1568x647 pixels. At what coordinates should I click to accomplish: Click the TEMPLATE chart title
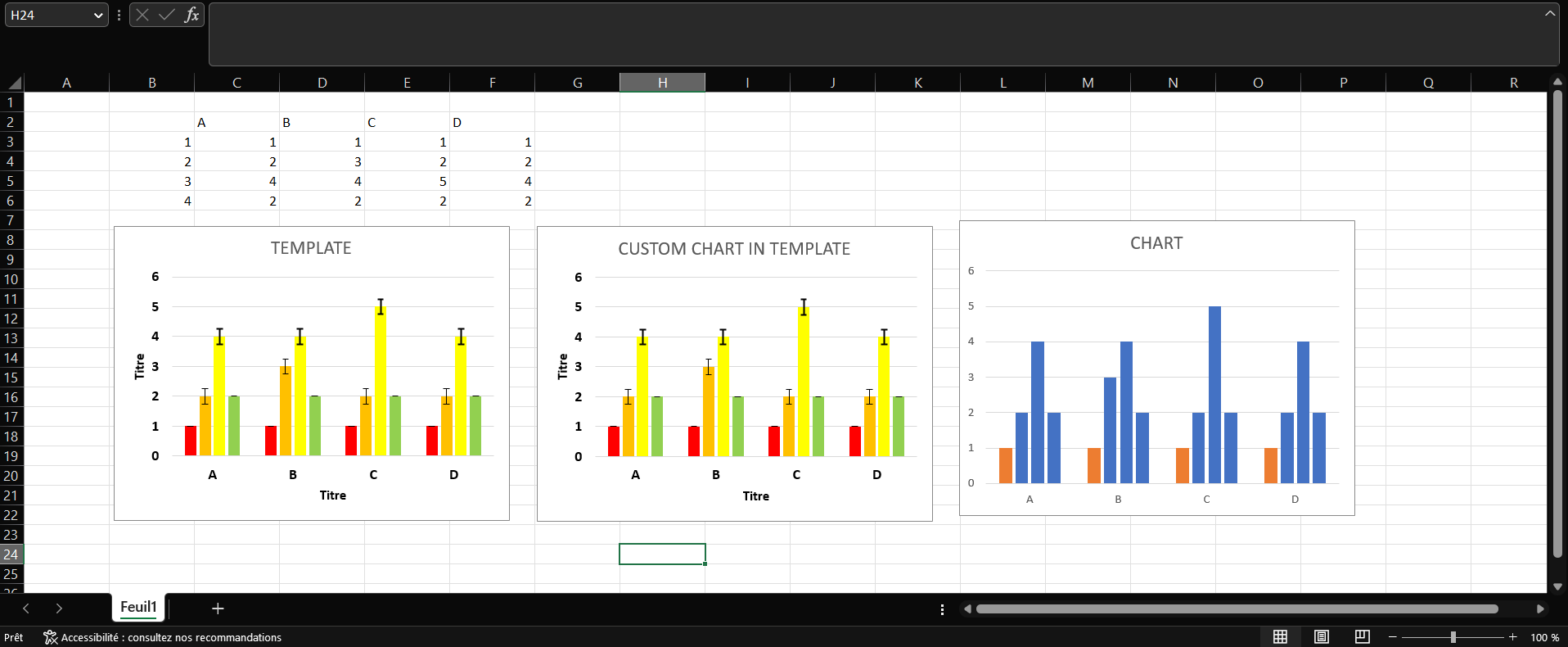pyautogui.click(x=311, y=248)
